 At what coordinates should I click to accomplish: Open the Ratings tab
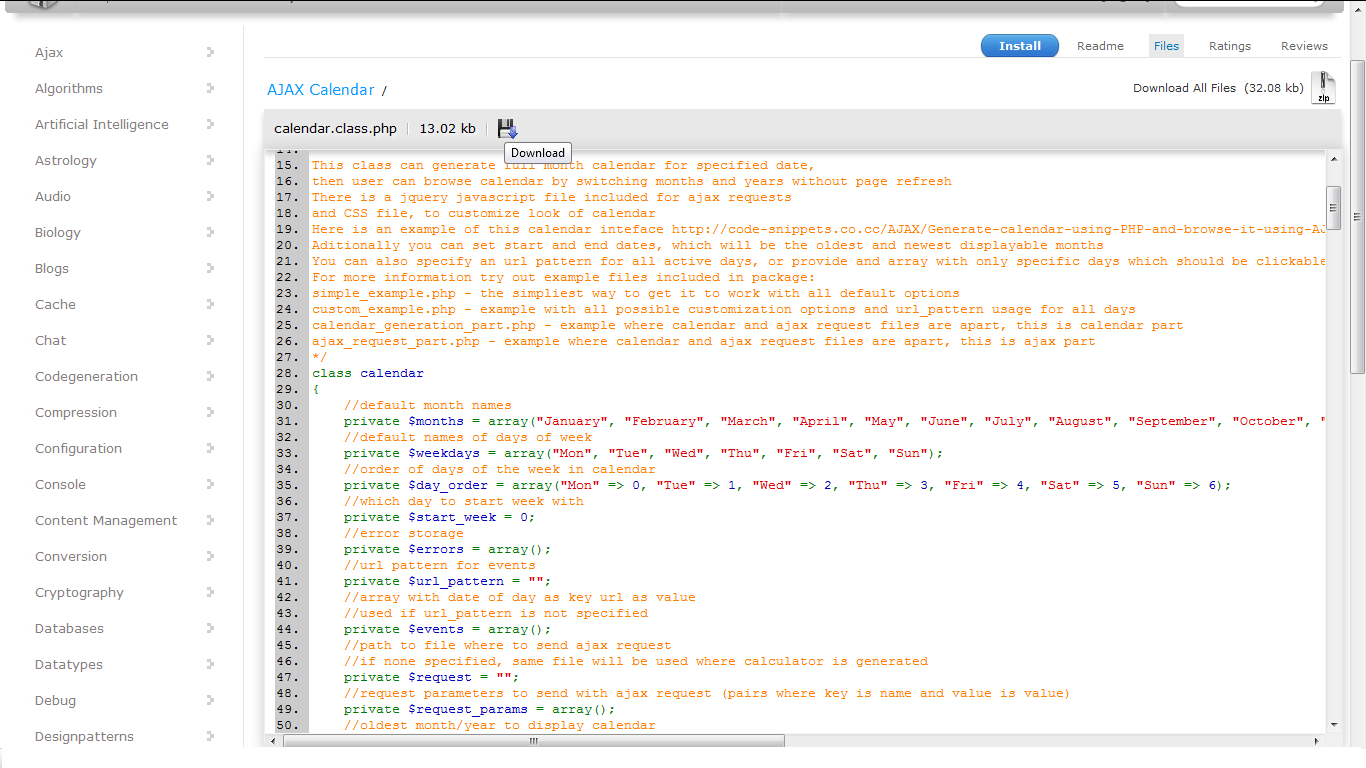tap(1230, 46)
